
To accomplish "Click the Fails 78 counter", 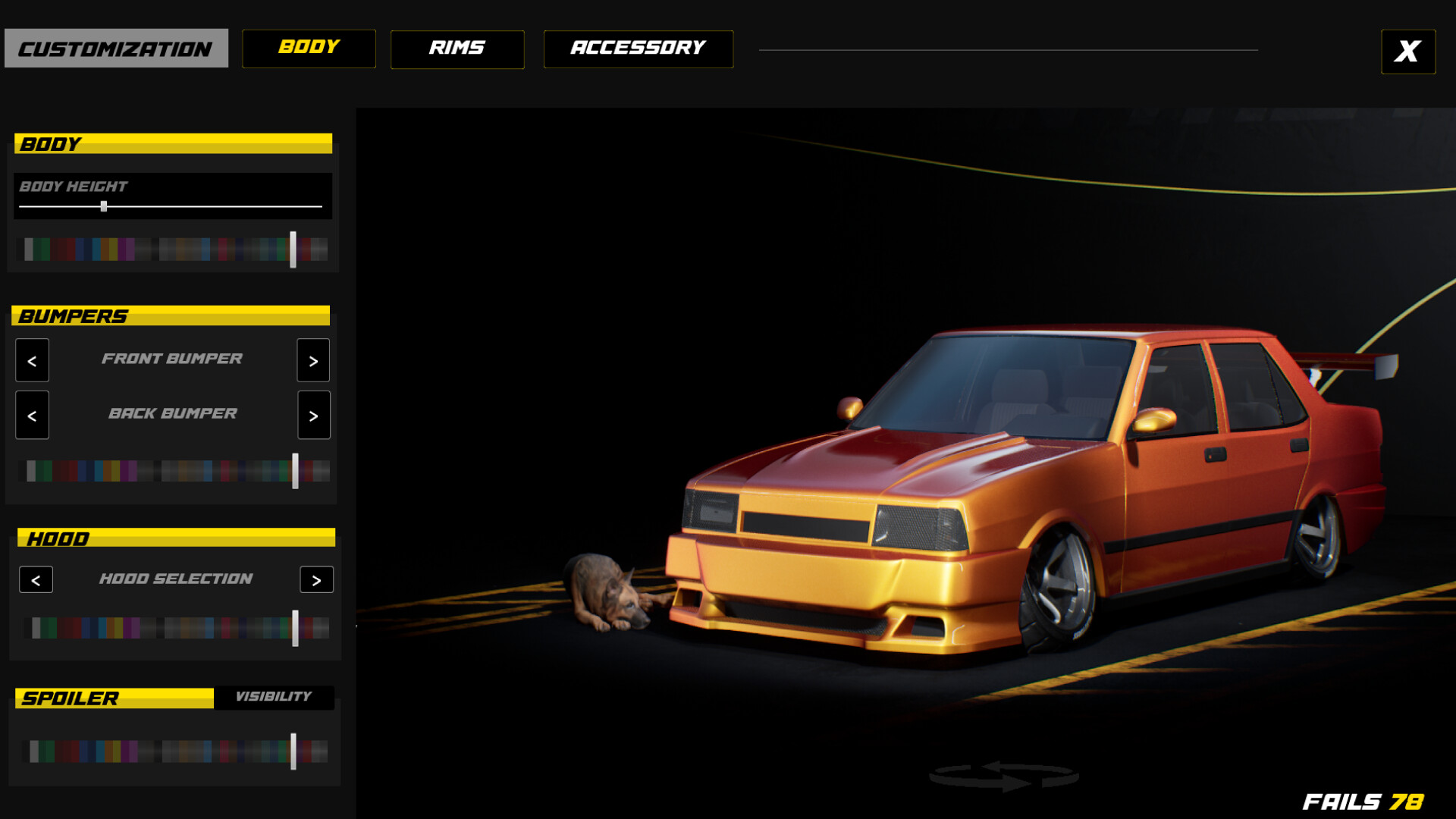I will 1363,802.
